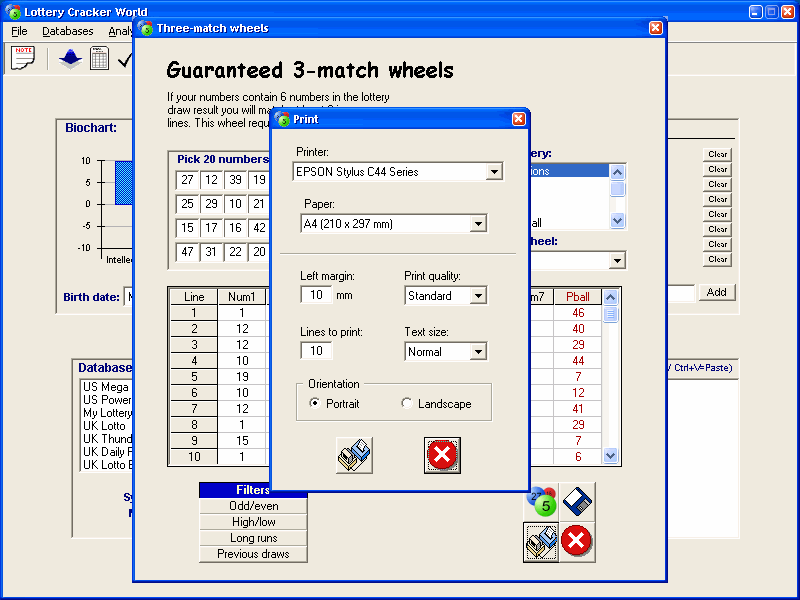Open the Databases menu
The width and height of the screenshot is (800, 600).
[x=67, y=31]
